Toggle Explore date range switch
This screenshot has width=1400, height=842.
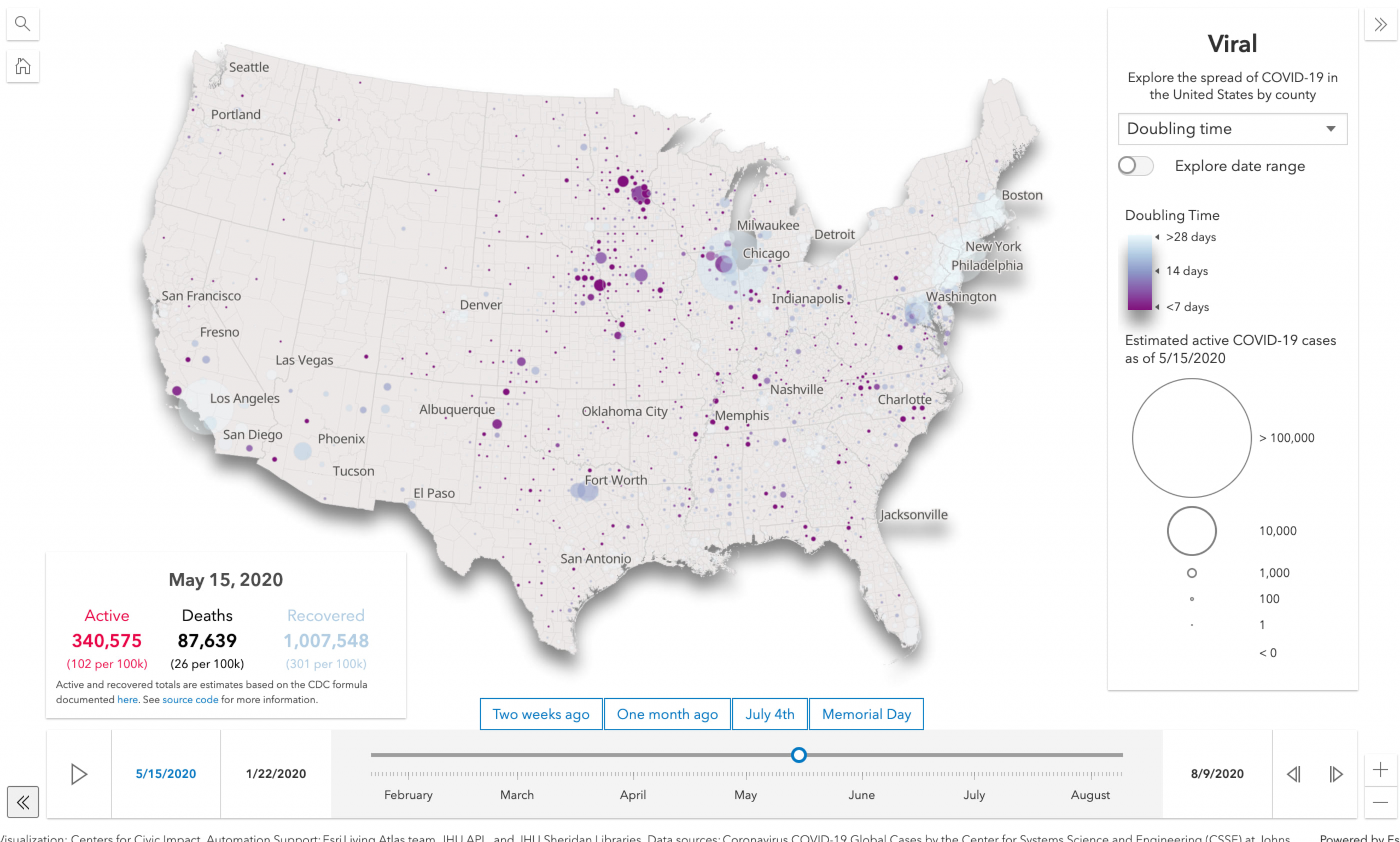[1135, 166]
